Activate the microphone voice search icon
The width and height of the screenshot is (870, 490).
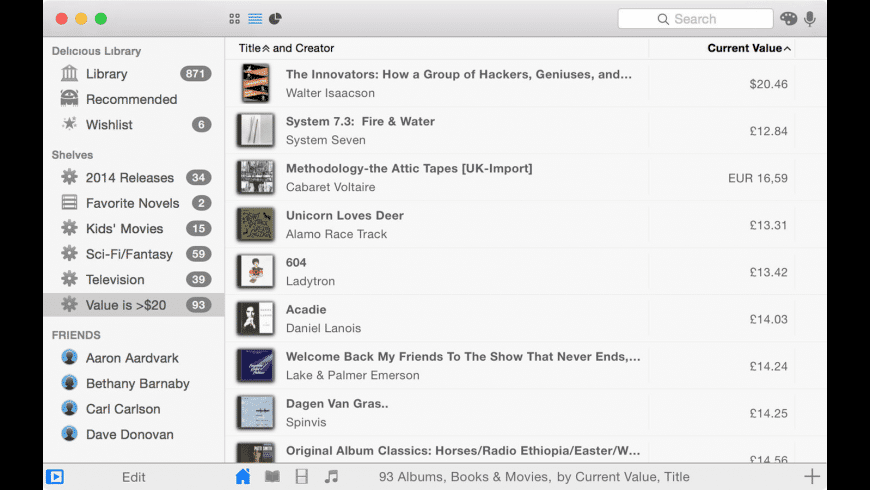pyautogui.click(x=810, y=19)
